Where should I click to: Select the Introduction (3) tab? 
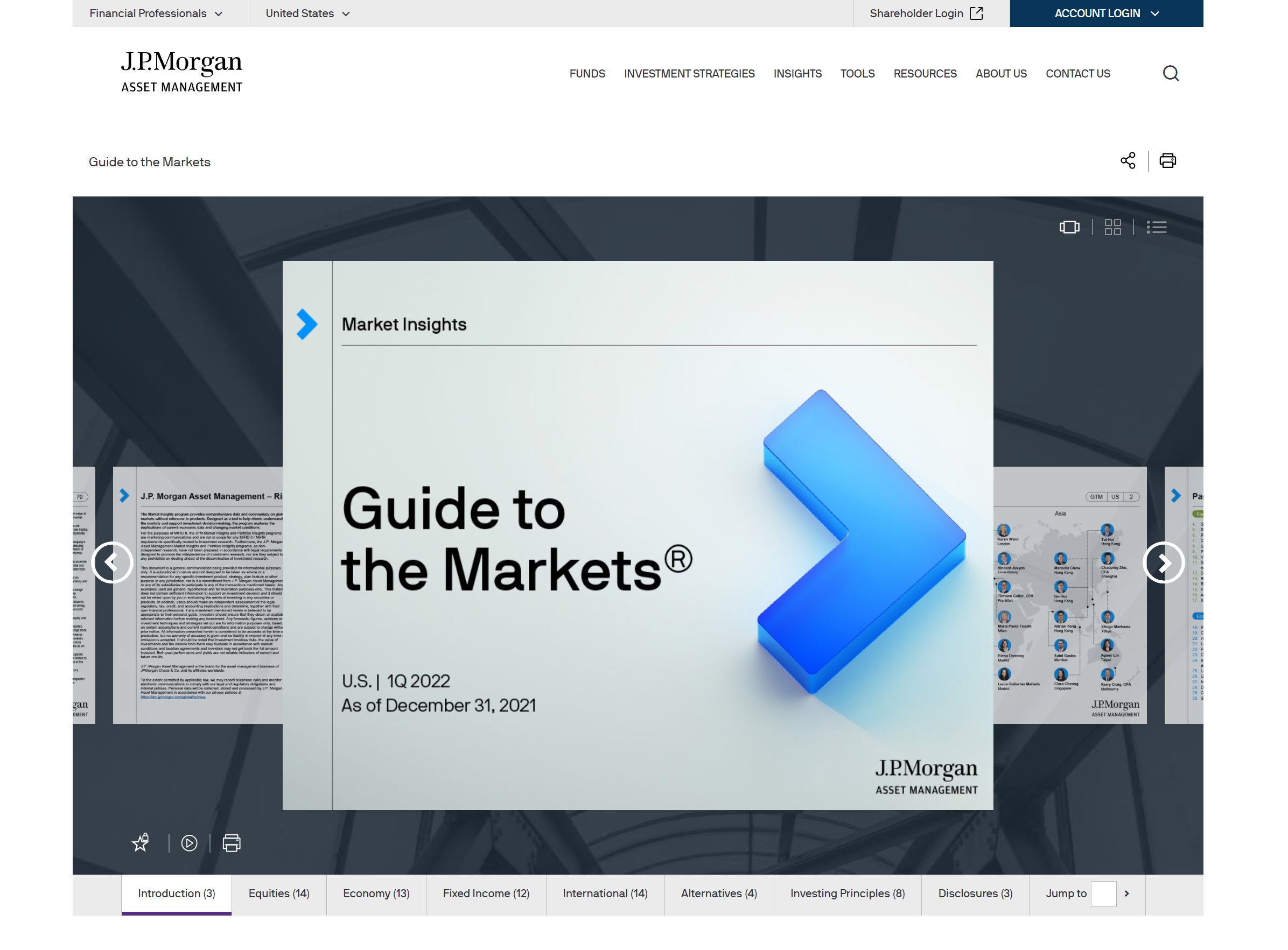tap(177, 893)
